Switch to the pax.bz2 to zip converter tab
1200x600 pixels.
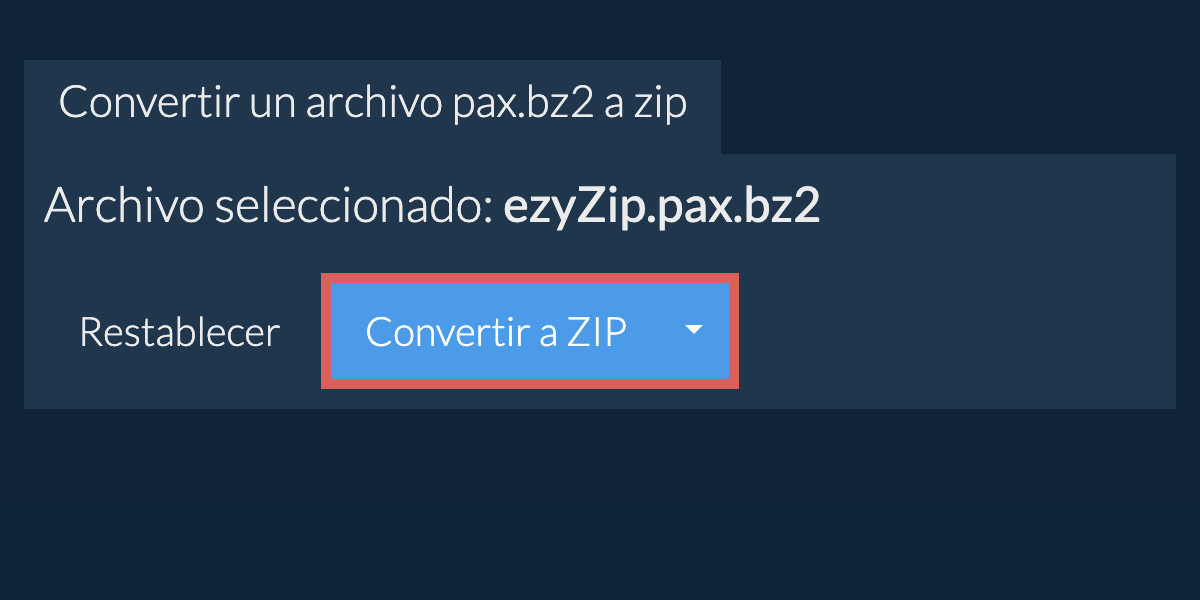372,104
